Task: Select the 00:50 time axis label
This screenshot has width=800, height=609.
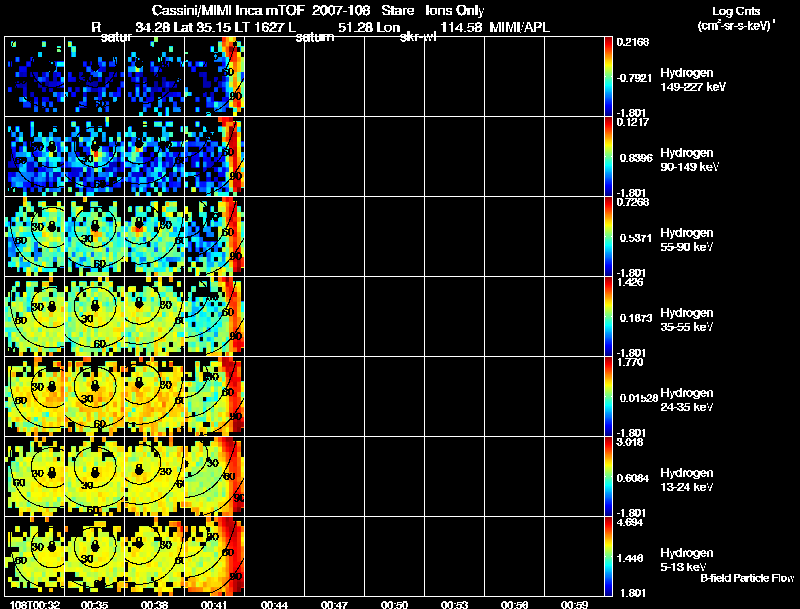Action: click(395, 604)
